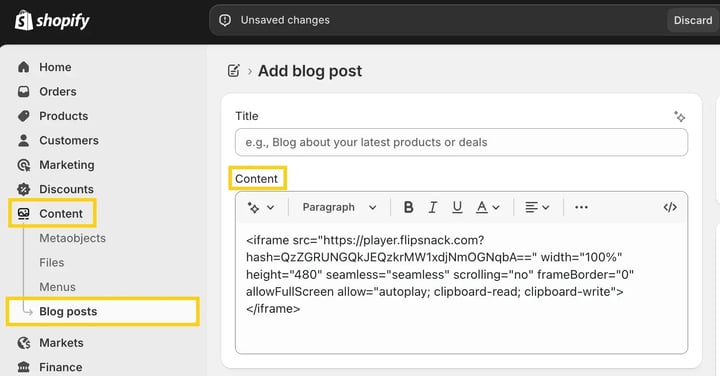Click the Content section icon
Image resolution: width=720 pixels, height=376 pixels.
23,213
